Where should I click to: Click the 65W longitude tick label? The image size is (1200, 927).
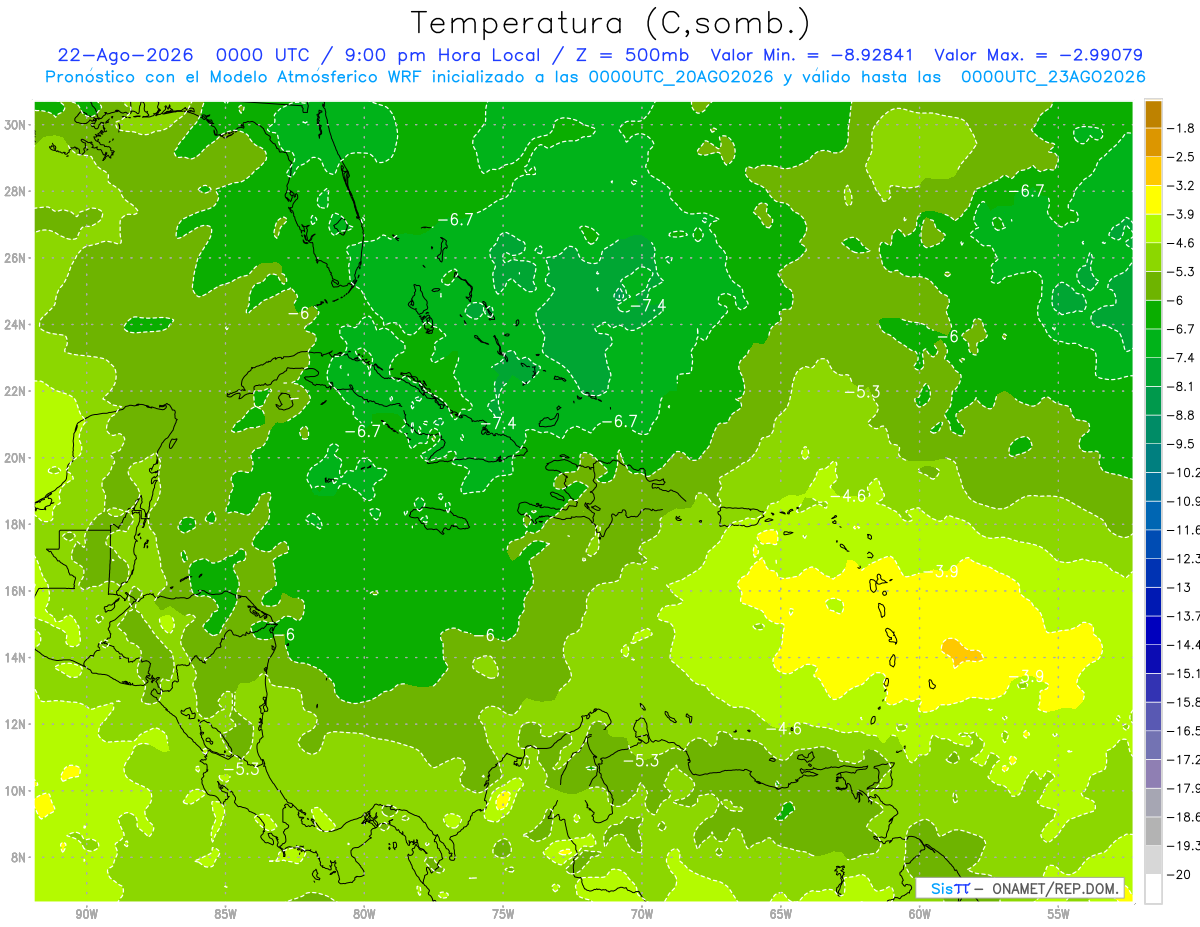tap(781, 915)
